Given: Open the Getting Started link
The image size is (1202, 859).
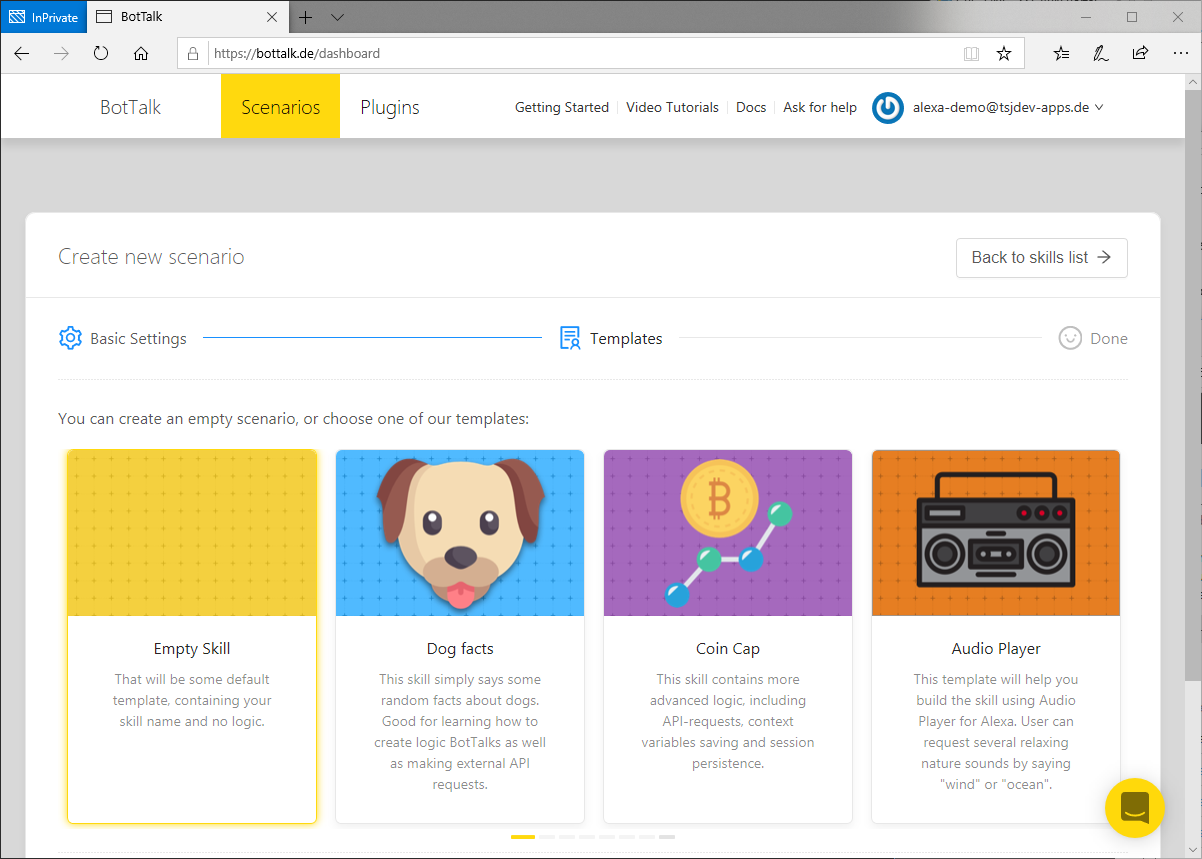Looking at the screenshot, I should (x=561, y=108).
